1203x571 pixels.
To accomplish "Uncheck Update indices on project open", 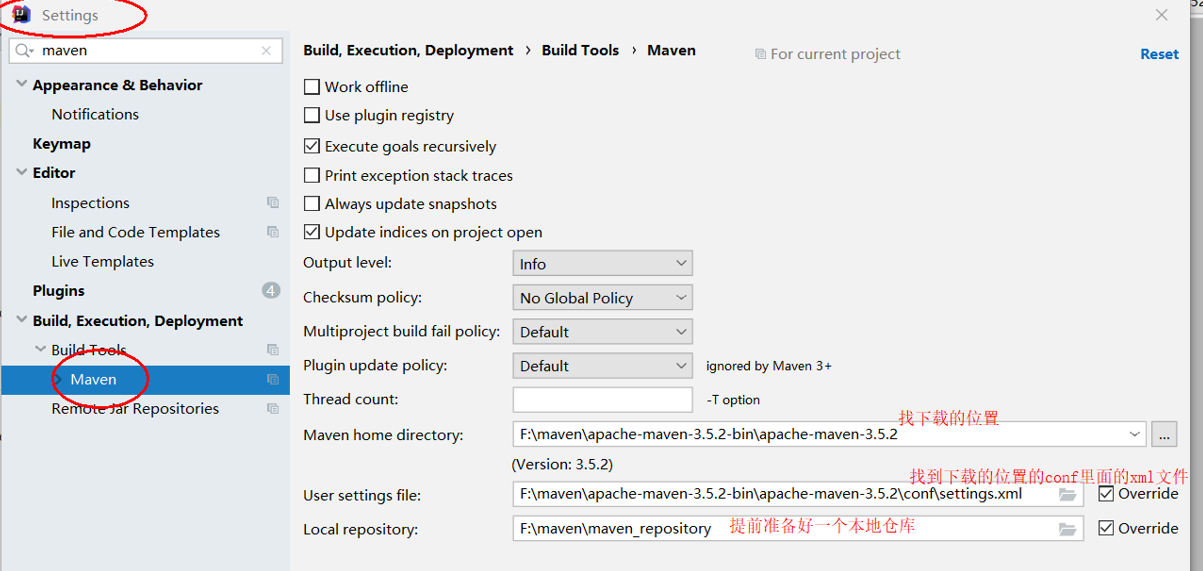I will point(312,232).
